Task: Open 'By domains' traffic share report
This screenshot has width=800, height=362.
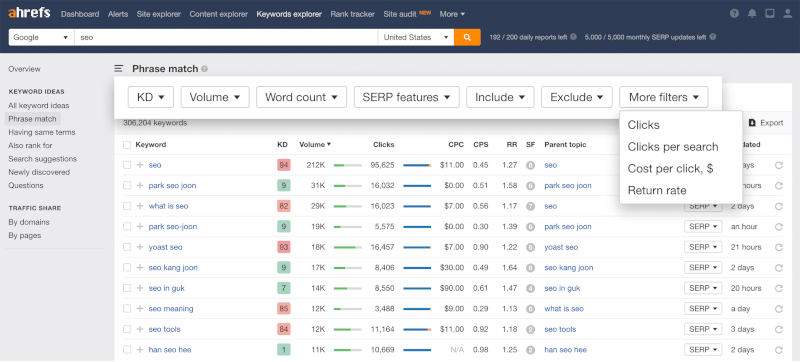Action: [29, 222]
